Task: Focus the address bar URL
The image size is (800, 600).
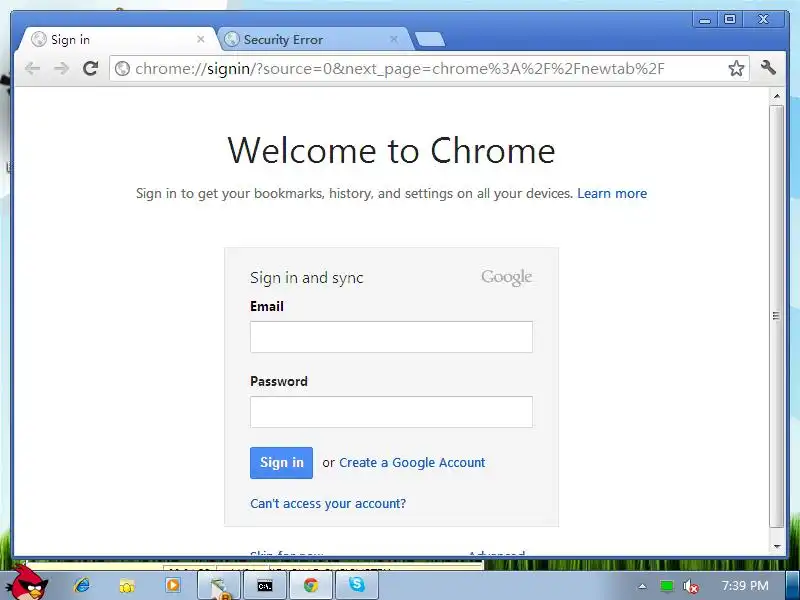Action: tap(399, 68)
